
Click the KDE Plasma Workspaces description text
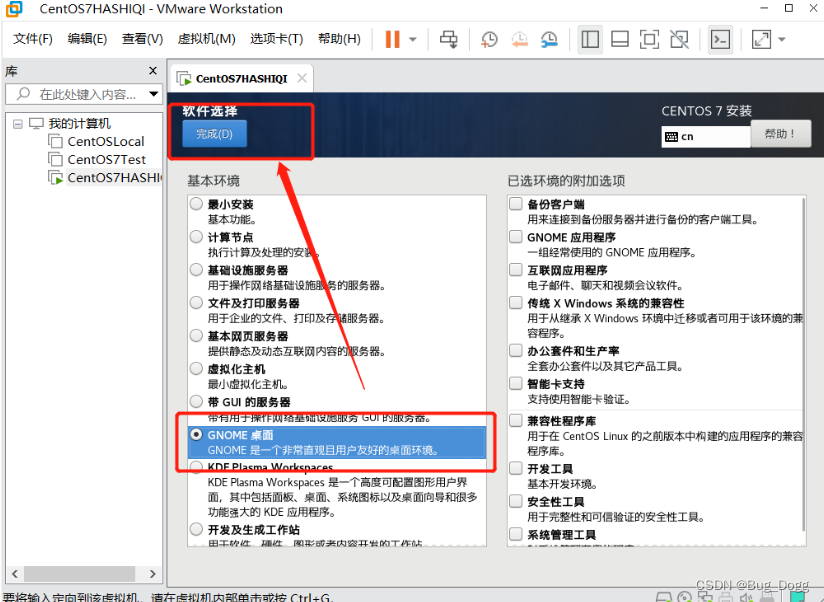pyautogui.click(x=342, y=497)
